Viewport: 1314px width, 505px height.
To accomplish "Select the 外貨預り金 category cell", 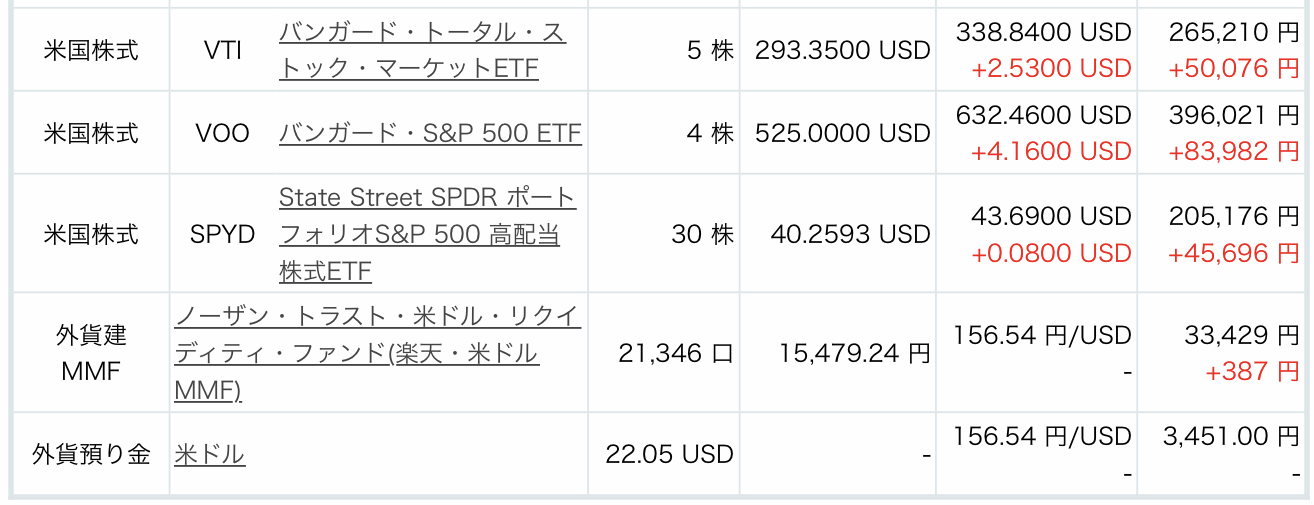I will click(91, 454).
